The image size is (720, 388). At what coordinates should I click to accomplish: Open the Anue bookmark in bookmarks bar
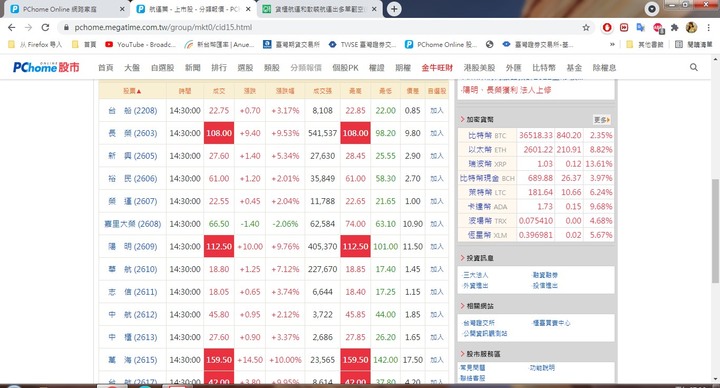click(x=219, y=45)
